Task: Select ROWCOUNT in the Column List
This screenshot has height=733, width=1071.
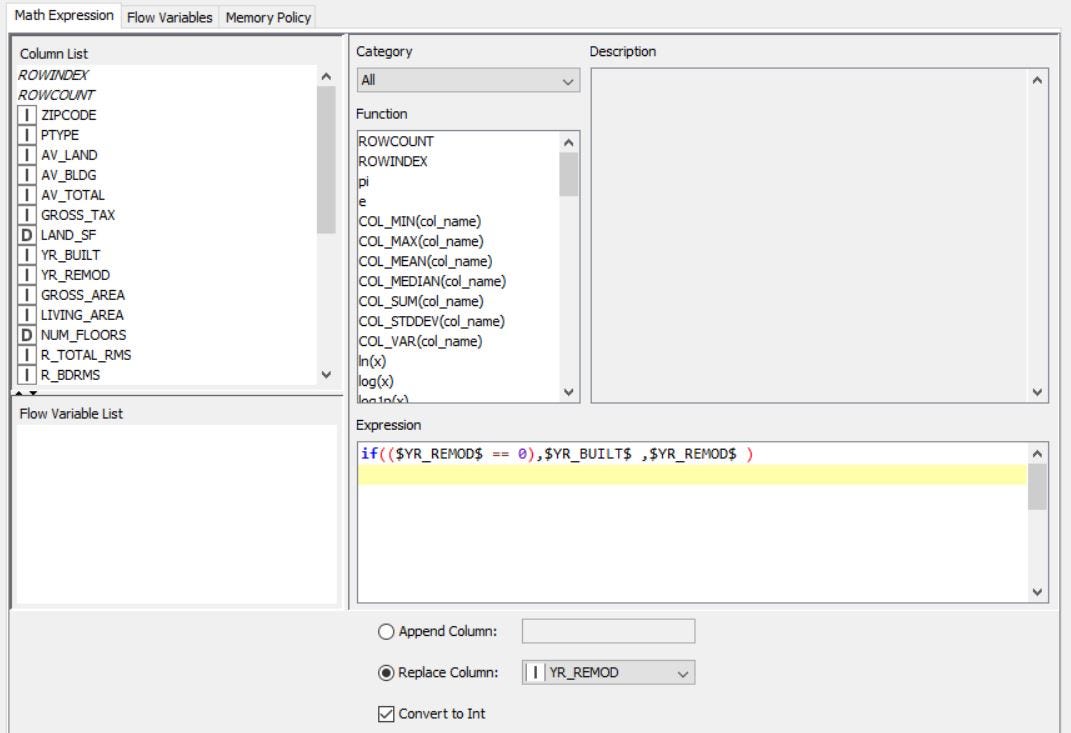Action: tap(56, 94)
